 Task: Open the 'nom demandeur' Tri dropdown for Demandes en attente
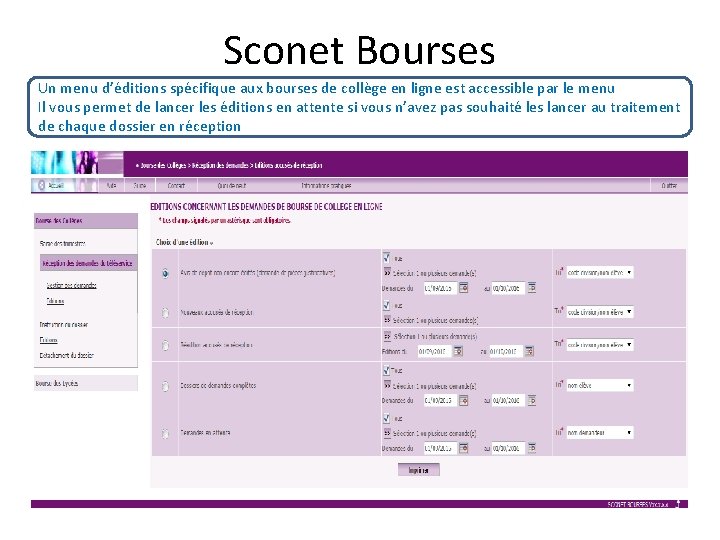pos(600,433)
